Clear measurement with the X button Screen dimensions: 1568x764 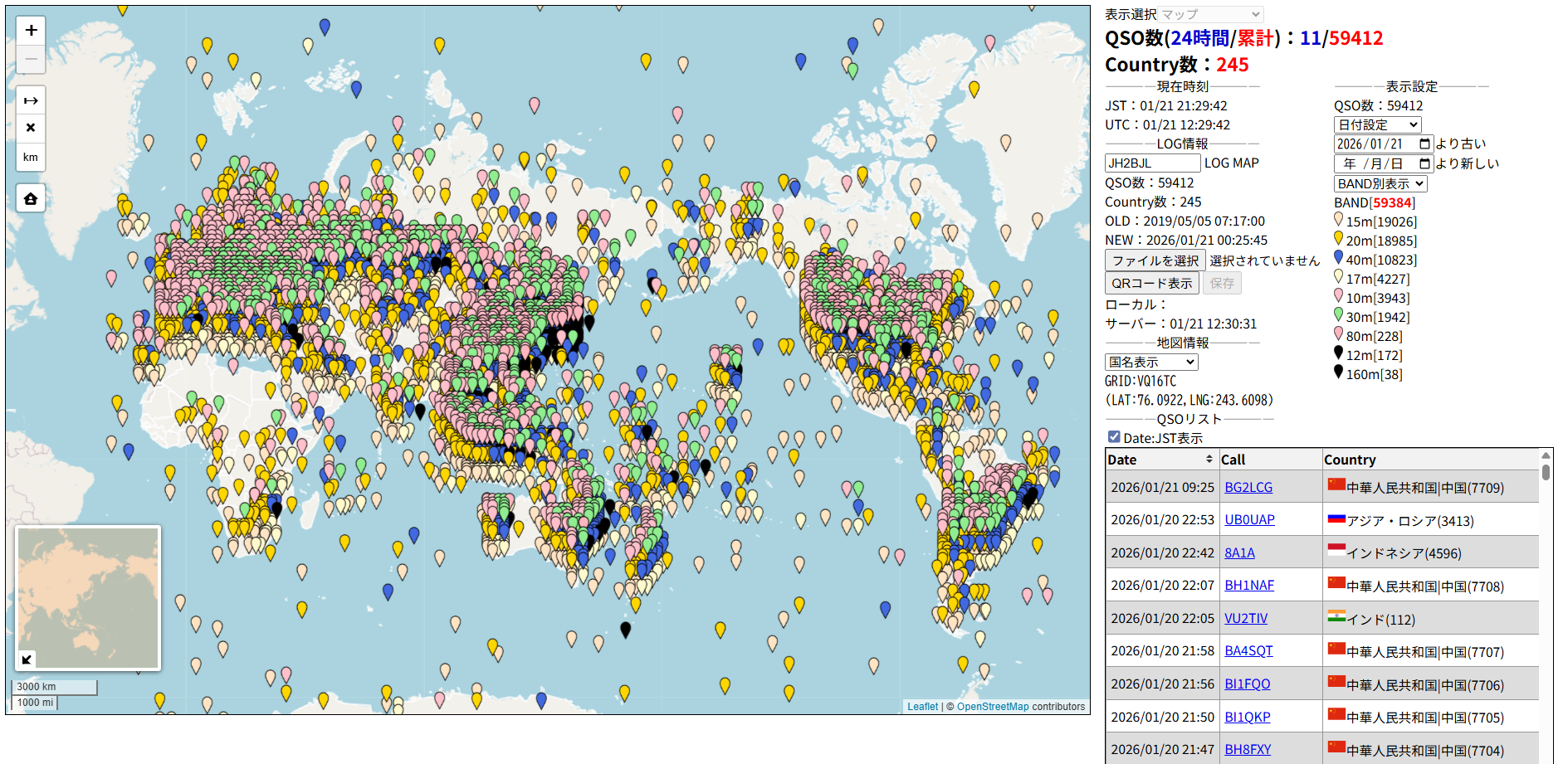(x=31, y=128)
